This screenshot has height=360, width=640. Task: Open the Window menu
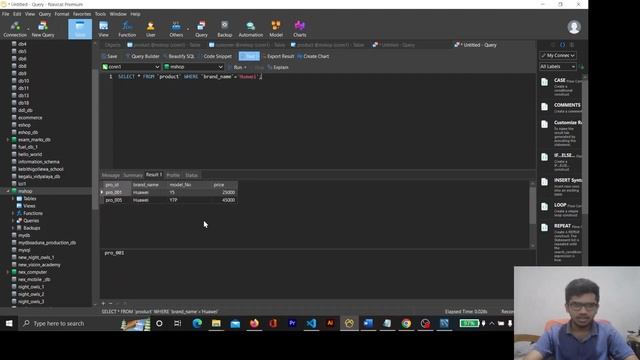coord(118,14)
